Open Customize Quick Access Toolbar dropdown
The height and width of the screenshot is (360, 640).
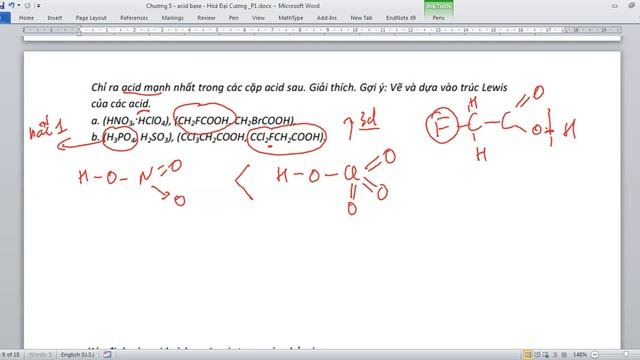tap(38, 6)
